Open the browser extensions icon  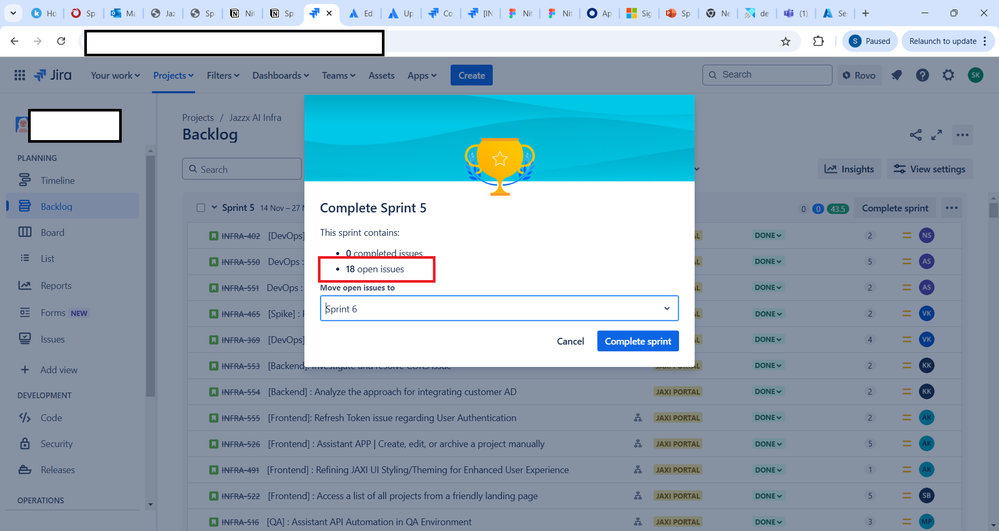(x=818, y=41)
